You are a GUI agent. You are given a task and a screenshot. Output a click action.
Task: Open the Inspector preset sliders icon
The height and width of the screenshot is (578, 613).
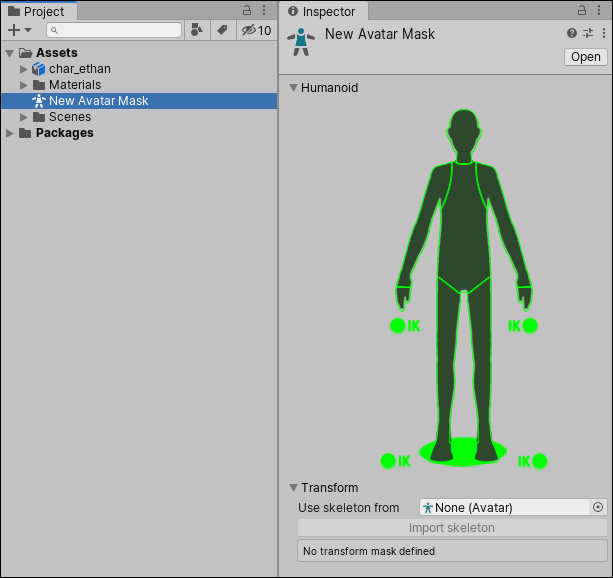(x=588, y=33)
